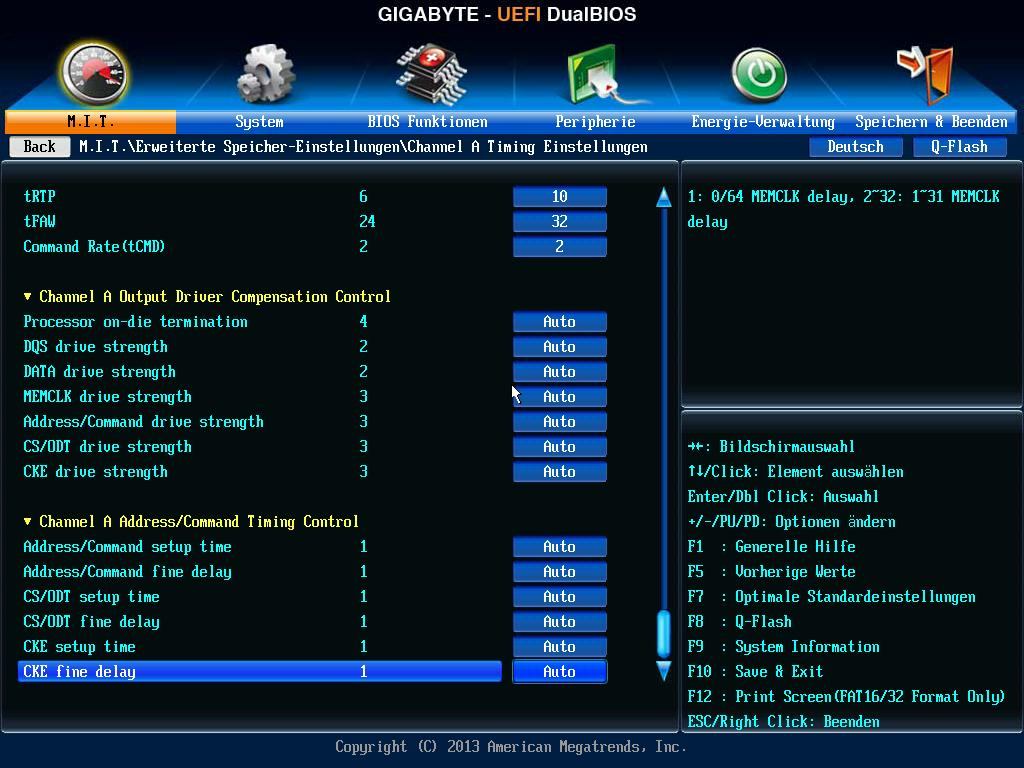Click the Energie-Verwaltung power icon
The image size is (1024, 768).
pos(759,74)
